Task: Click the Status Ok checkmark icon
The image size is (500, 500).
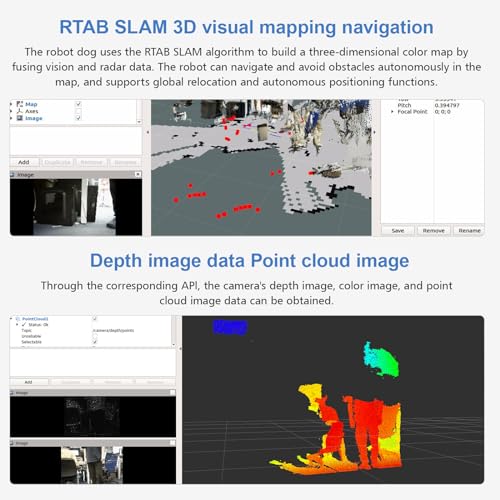Action: (x=24, y=324)
